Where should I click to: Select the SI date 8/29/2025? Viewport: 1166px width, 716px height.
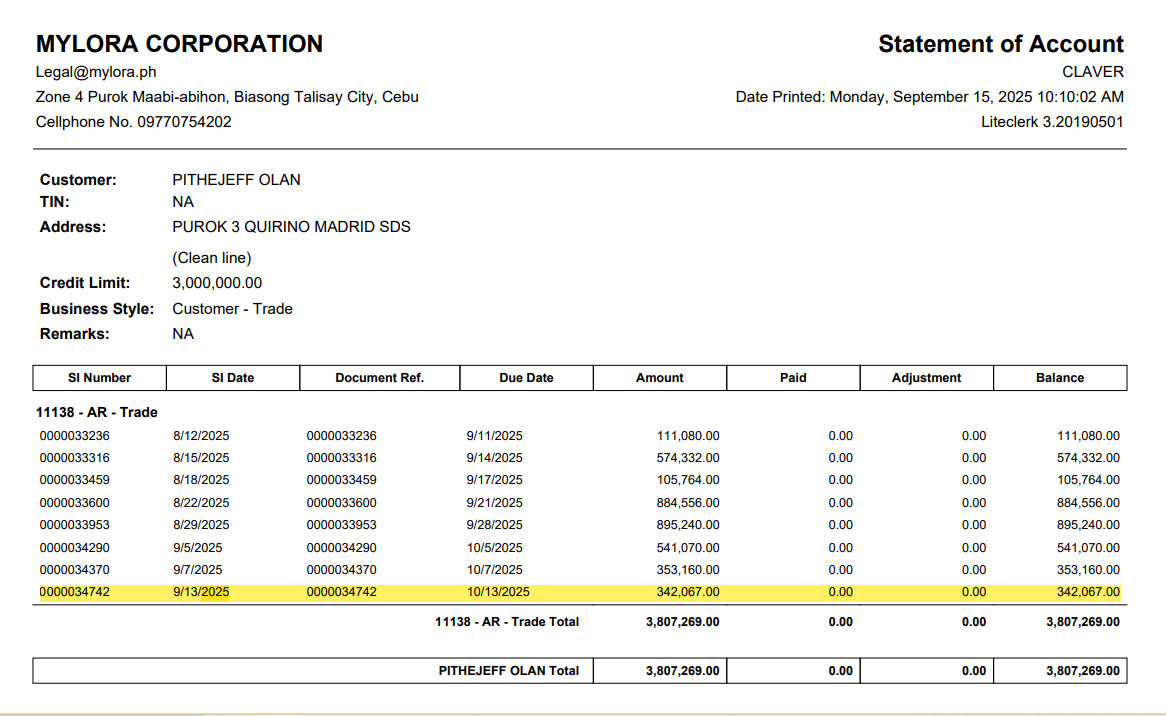pyautogui.click(x=201, y=525)
